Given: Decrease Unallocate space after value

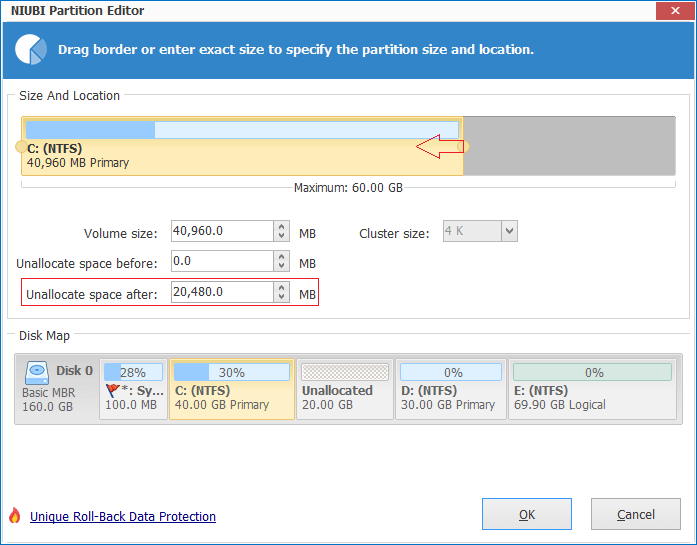Looking at the screenshot, I should pyautogui.click(x=281, y=298).
